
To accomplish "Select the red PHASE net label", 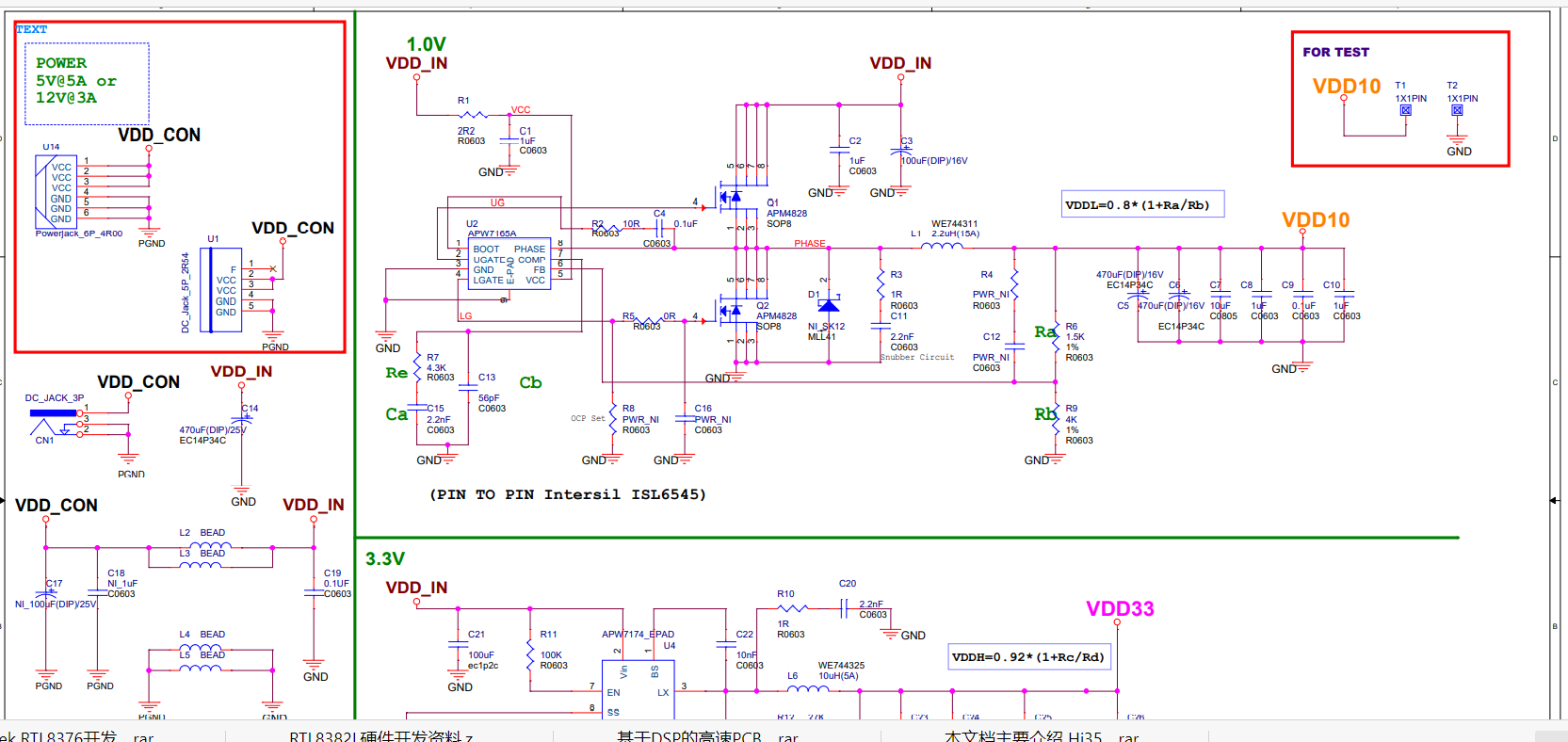I will click(x=809, y=244).
